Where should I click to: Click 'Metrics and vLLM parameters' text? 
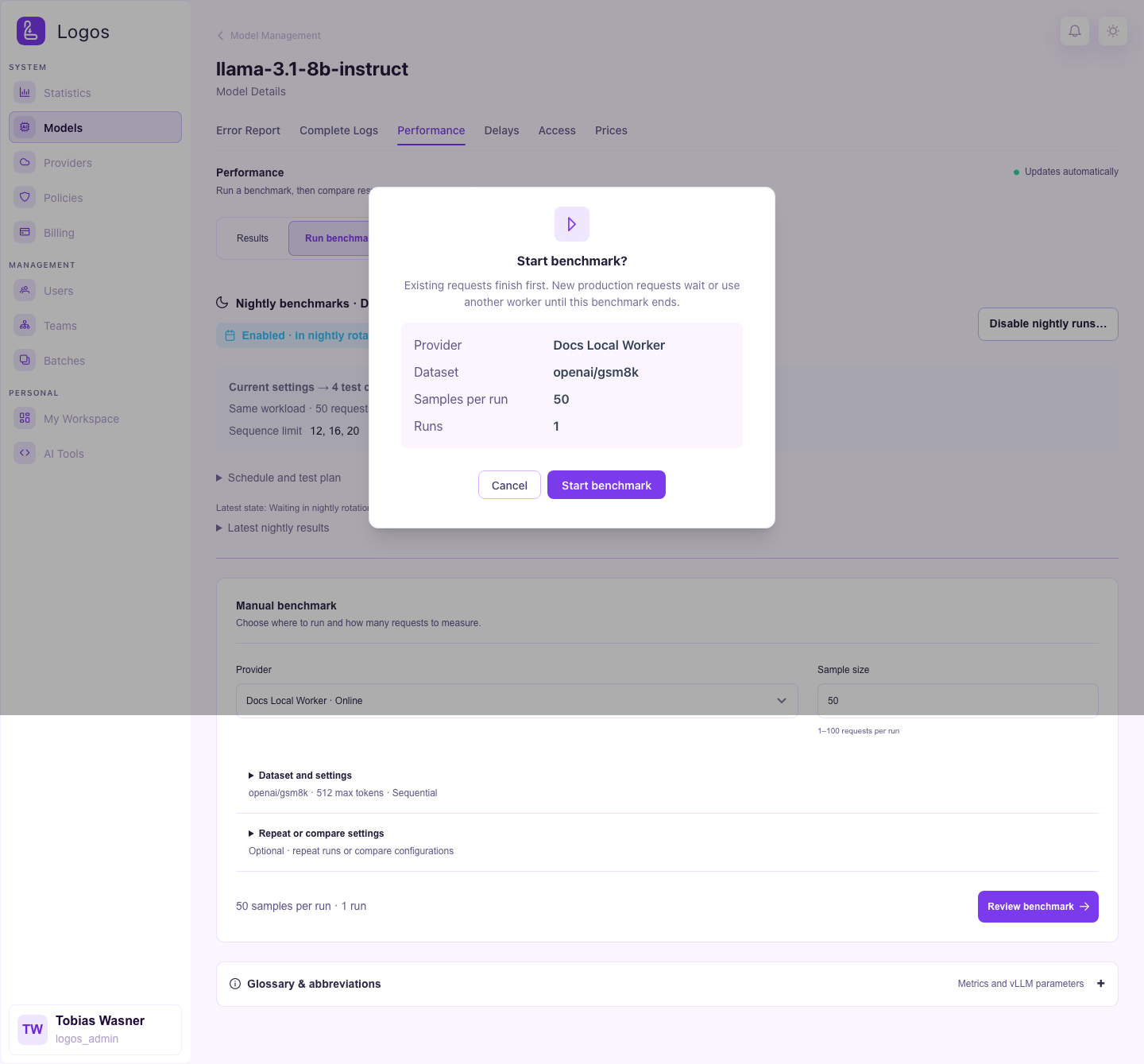(x=1021, y=984)
